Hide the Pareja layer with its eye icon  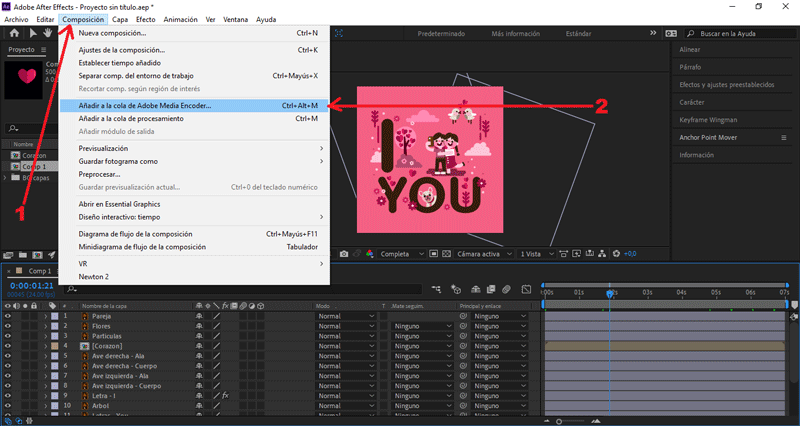click(x=8, y=316)
